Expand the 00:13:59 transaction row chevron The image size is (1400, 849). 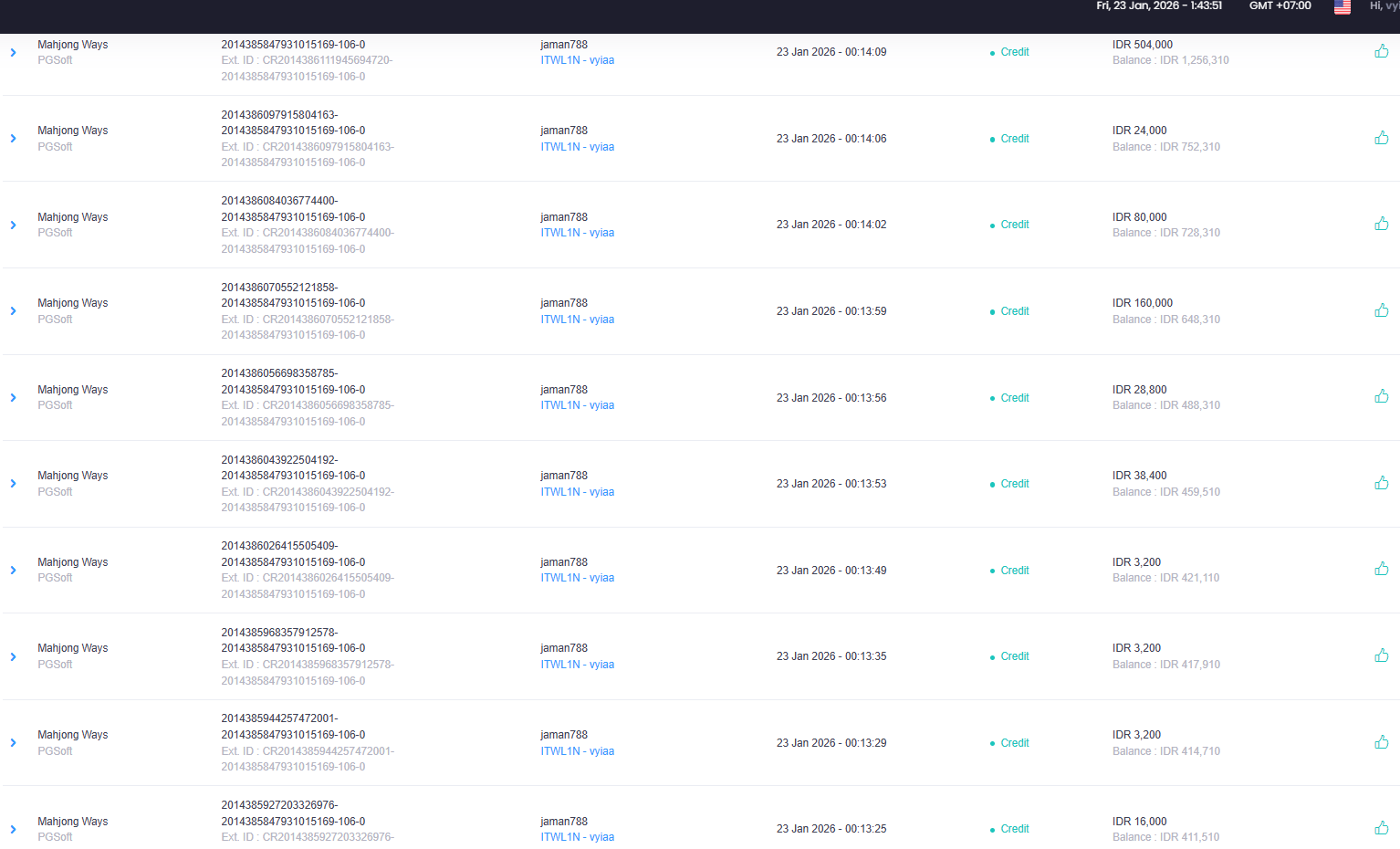click(x=13, y=311)
